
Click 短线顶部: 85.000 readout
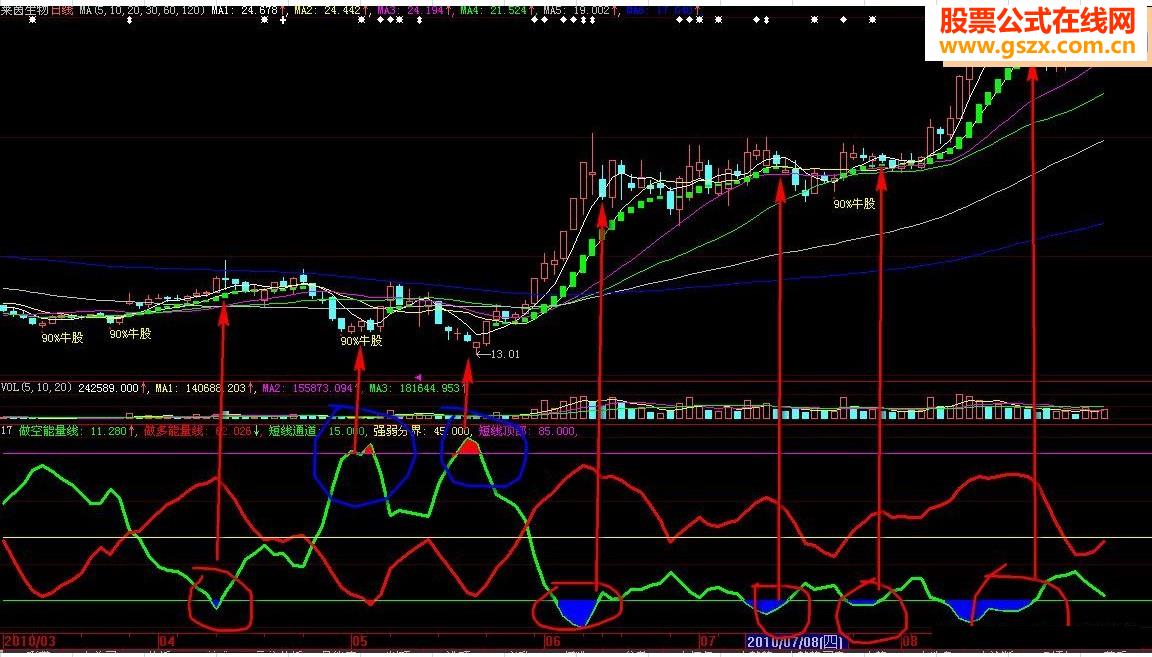(528, 431)
